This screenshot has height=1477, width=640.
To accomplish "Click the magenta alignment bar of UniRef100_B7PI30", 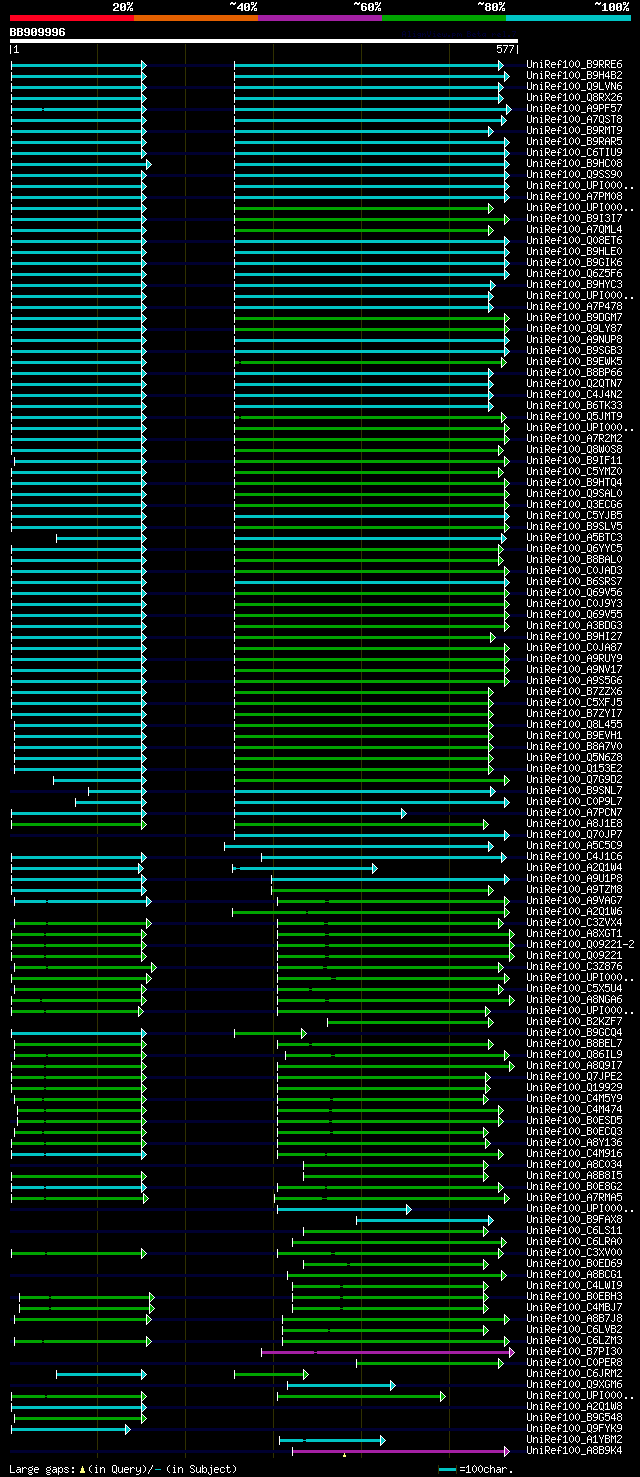I will [x=388, y=1351].
